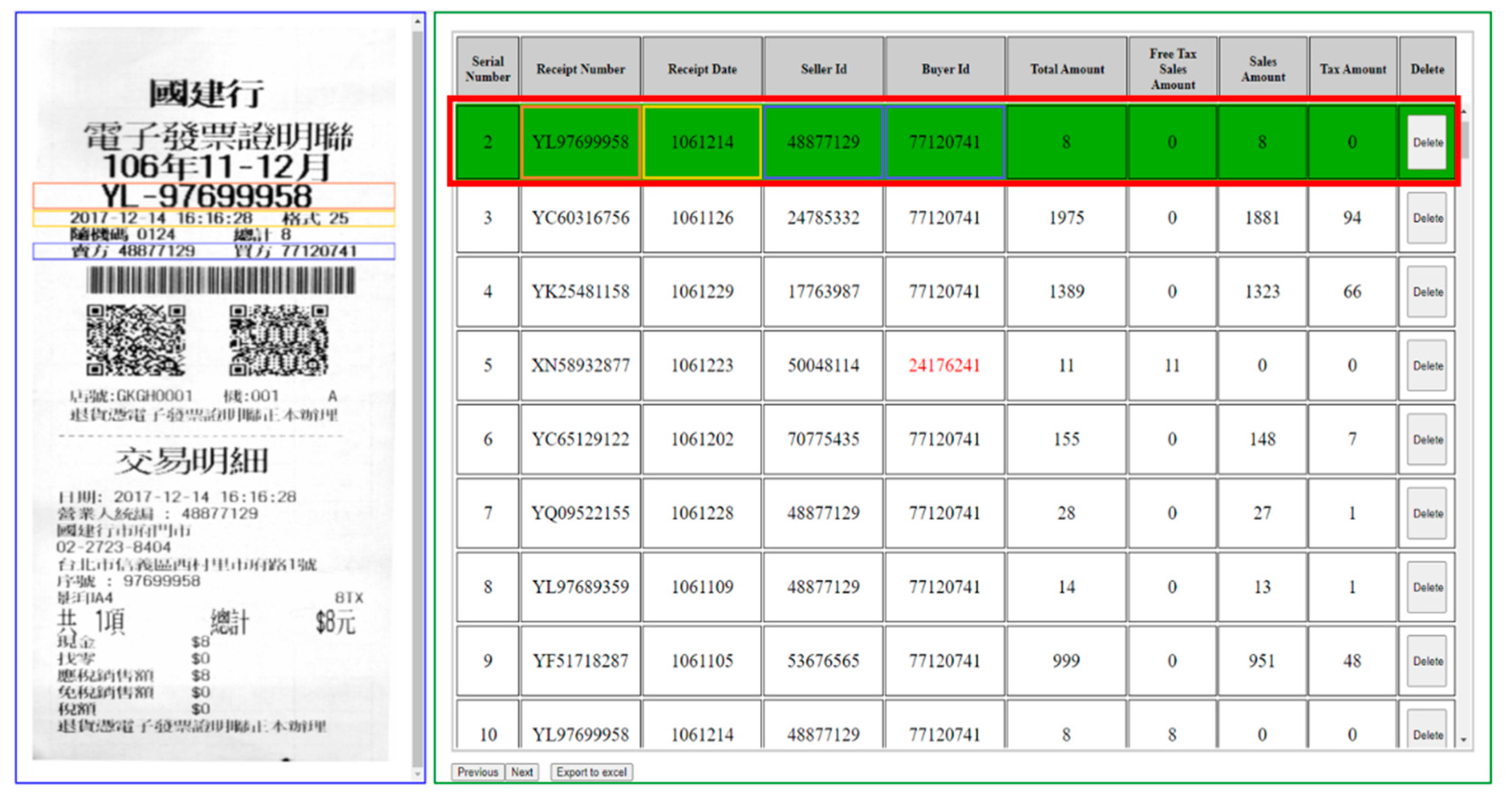Delete receipt XN58932877 row
Image resolution: width=1512 pixels, height=802 pixels.
[1427, 366]
